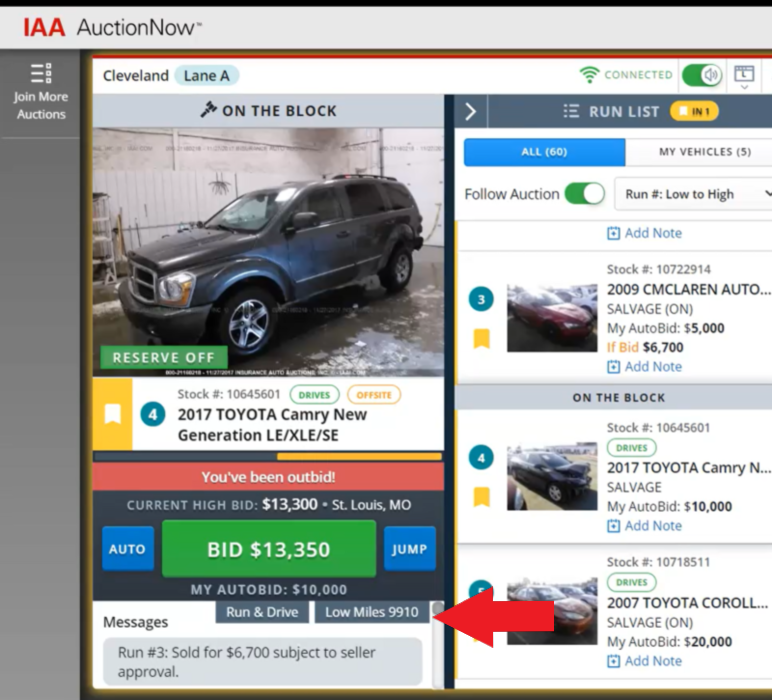The height and width of the screenshot is (700, 772).
Task: Click the 2017 TOYOTA Camry New Generation title
Action: (272, 425)
